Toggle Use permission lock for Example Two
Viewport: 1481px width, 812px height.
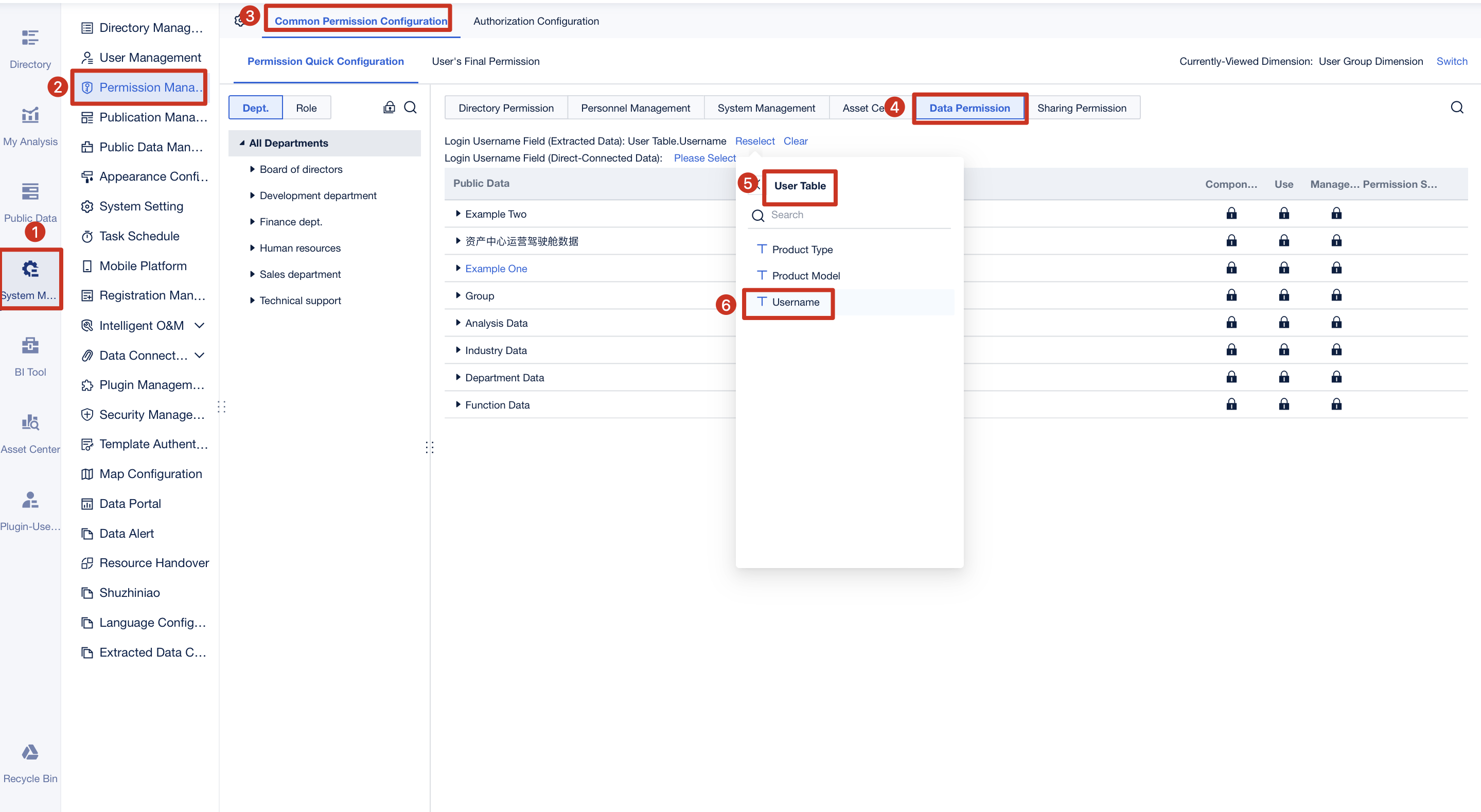[1283, 214]
